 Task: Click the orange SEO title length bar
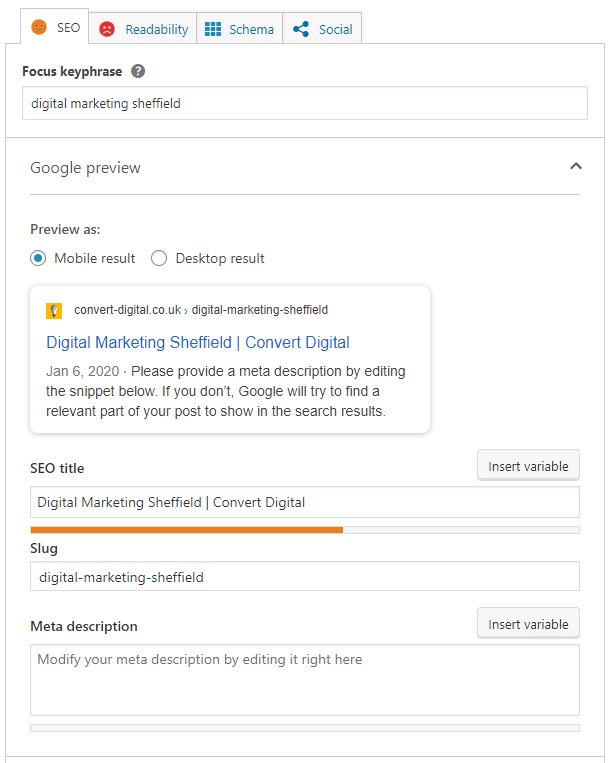tap(187, 529)
